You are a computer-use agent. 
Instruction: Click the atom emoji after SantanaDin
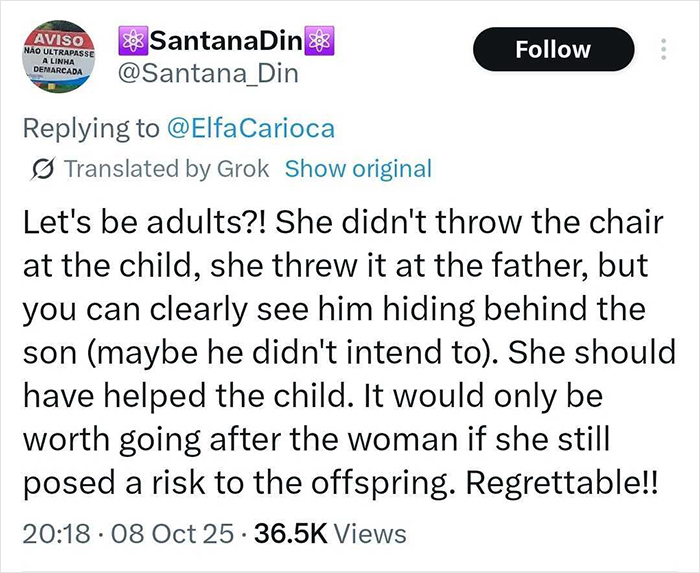click(319, 41)
